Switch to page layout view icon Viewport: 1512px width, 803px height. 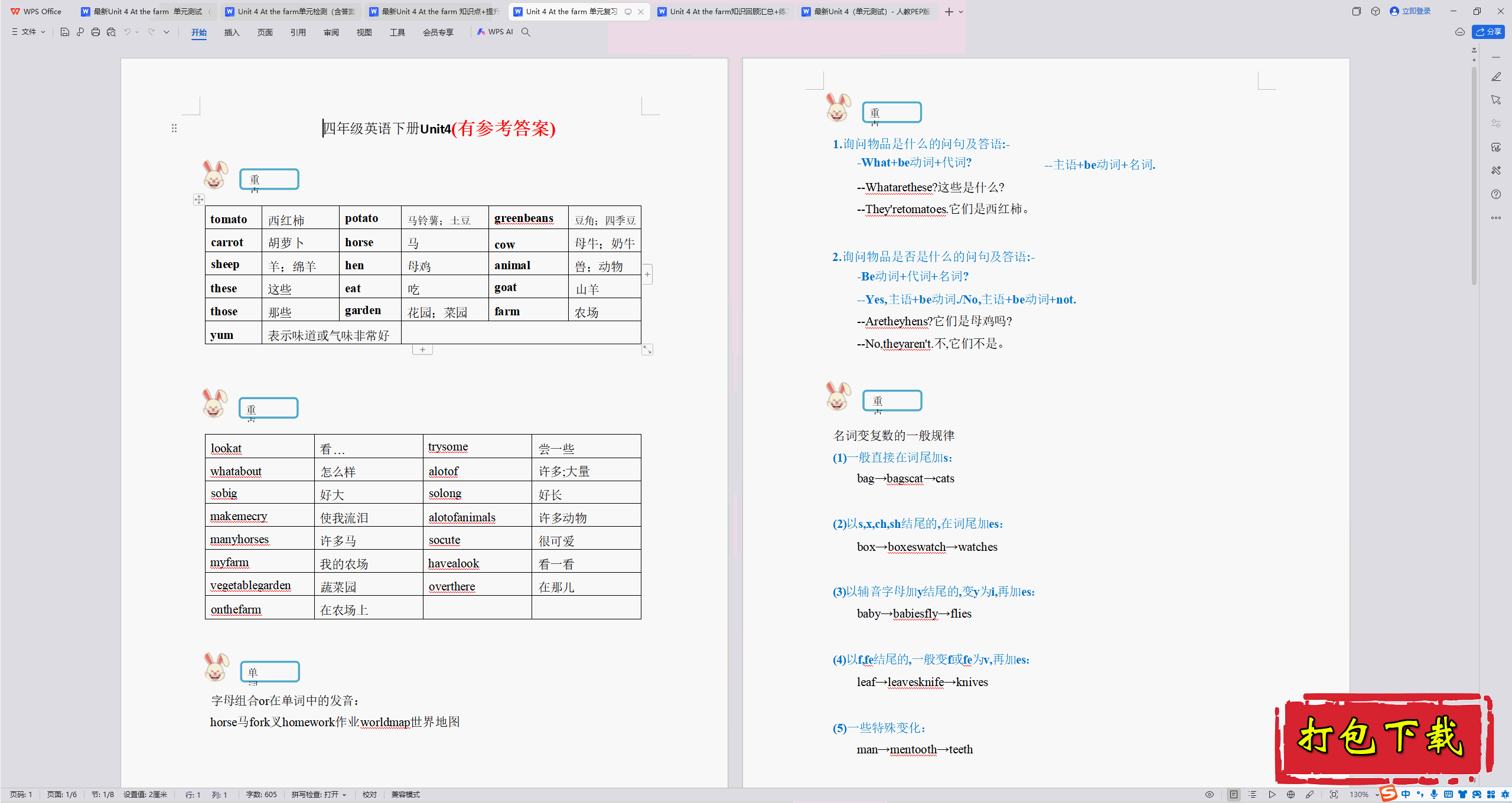click(x=1234, y=795)
